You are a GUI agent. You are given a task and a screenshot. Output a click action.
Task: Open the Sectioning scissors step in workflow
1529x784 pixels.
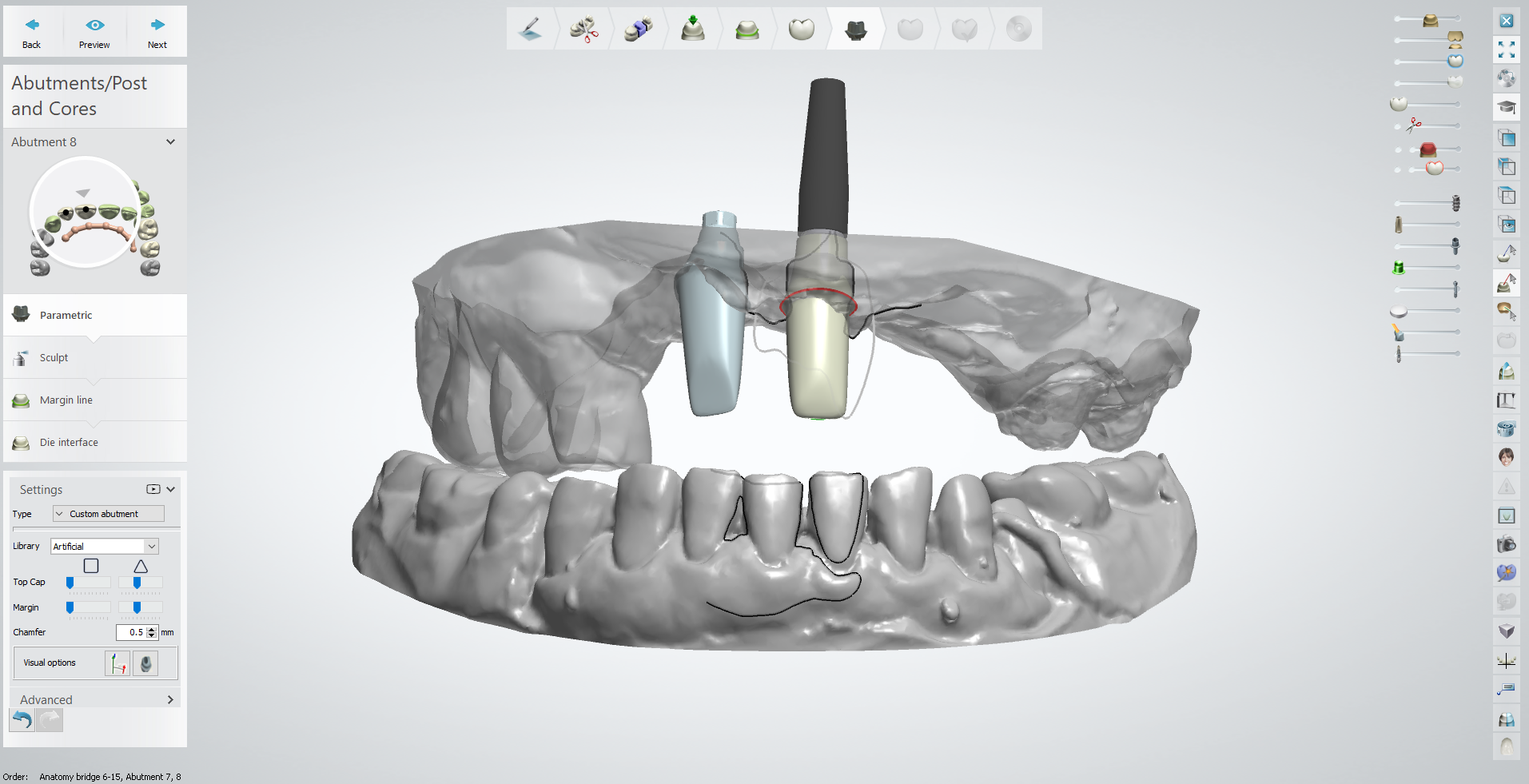click(583, 29)
